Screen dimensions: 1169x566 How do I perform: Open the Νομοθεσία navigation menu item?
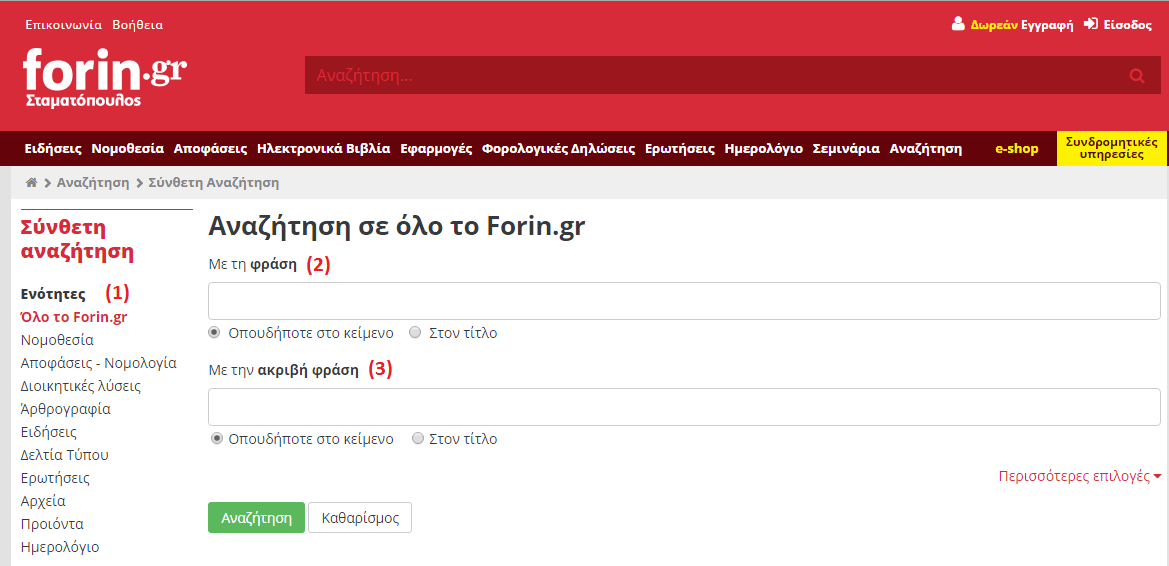127,148
